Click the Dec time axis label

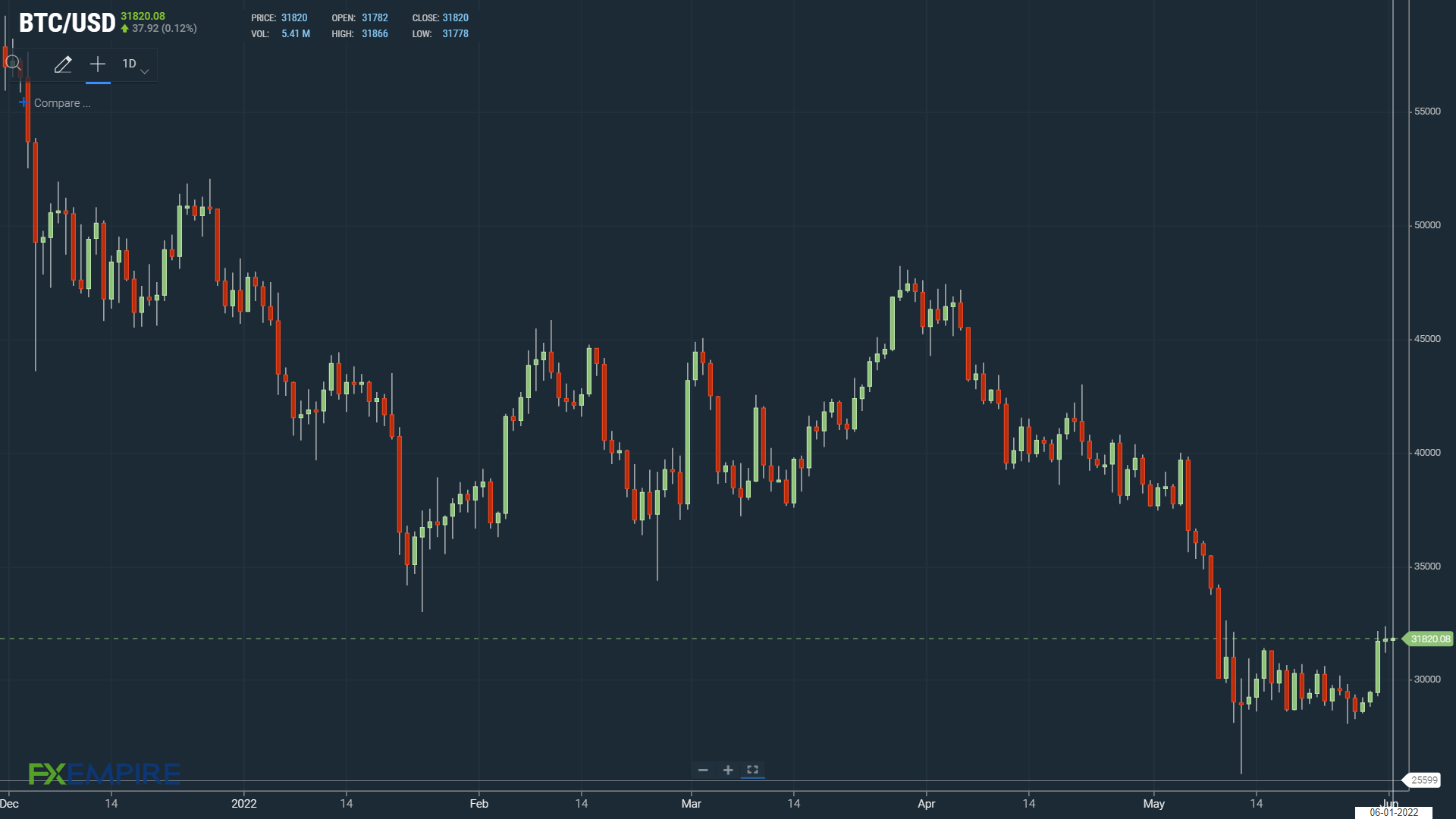[10, 804]
